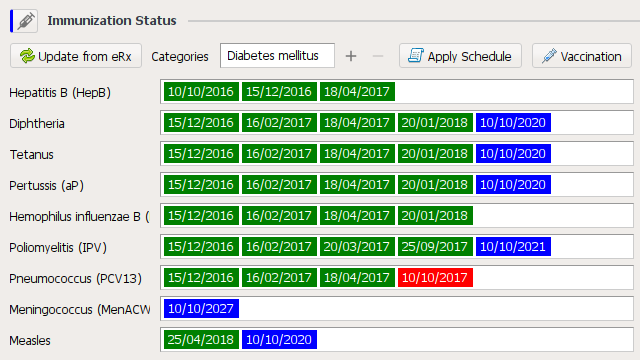The height and width of the screenshot is (360, 640).
Task: Select Hepatitis B dose dated 10/10/2016
Action: pyautogui.click(x=201, y=91)
